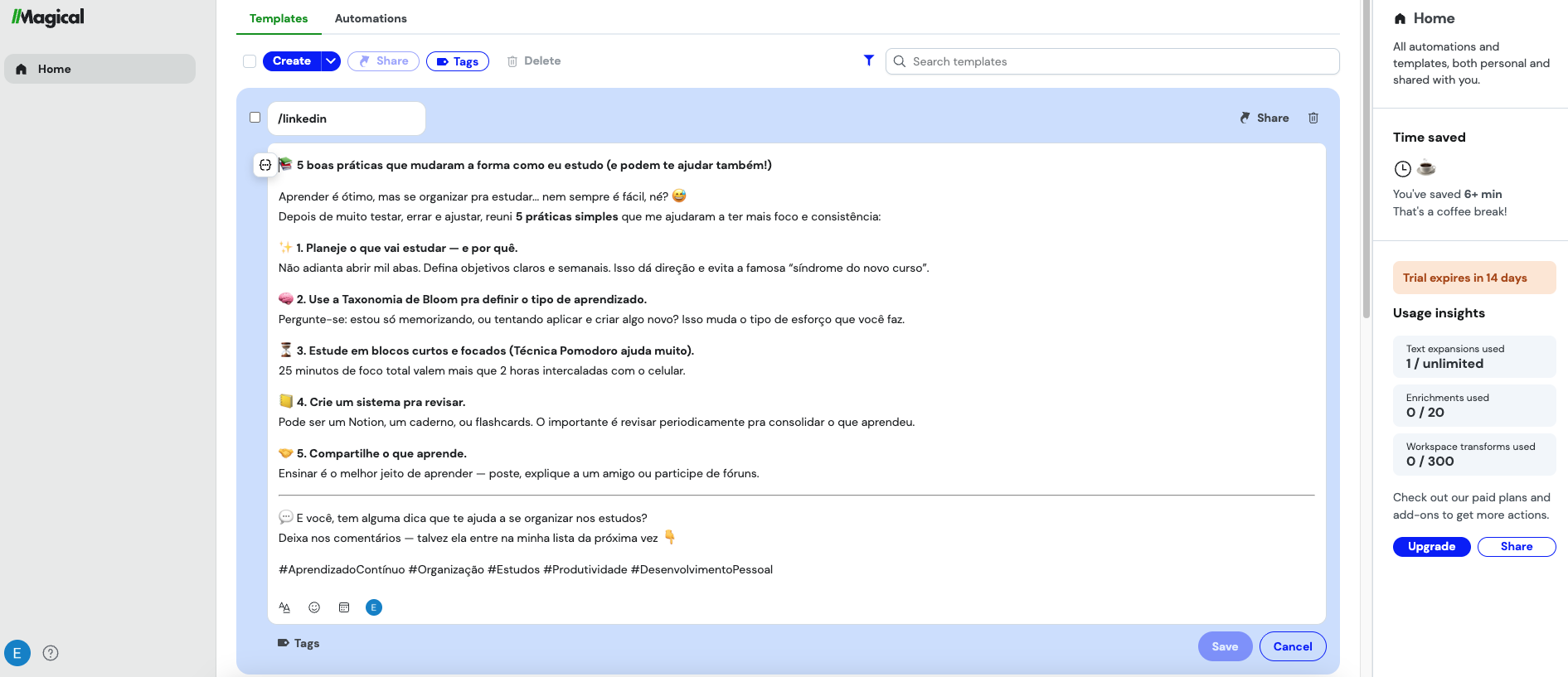Click the "Usage insights" heading
Viewport: 1568px width, 677px height.
coord(1439,313)
